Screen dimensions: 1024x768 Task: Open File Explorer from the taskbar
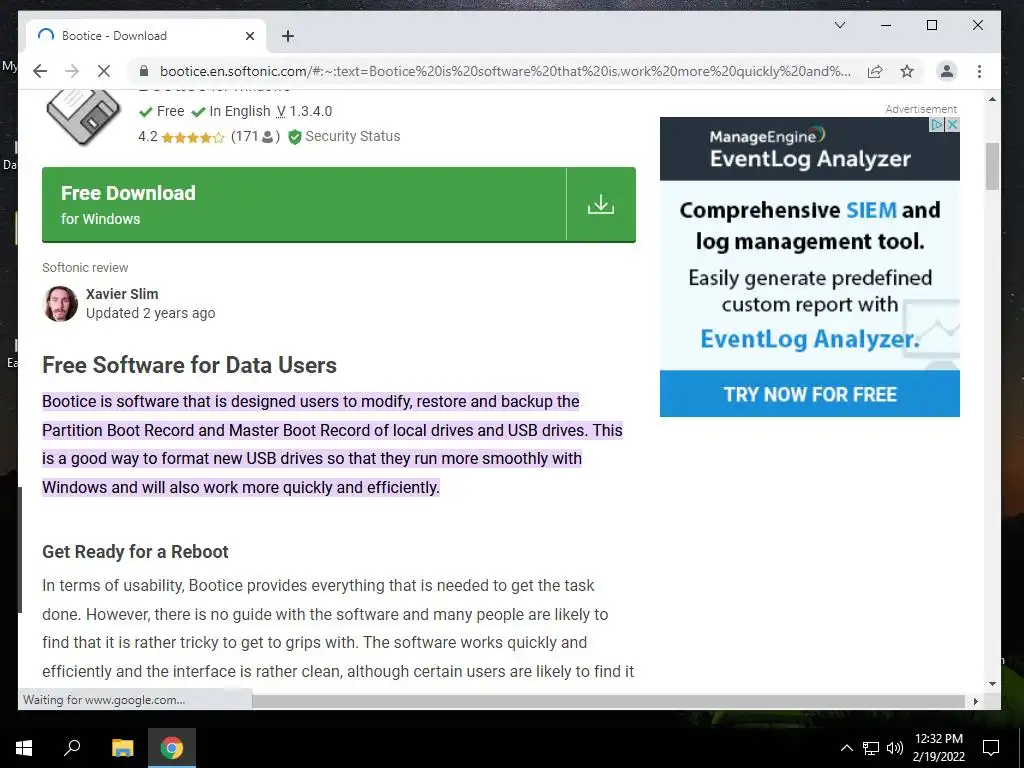(x=122, y=748)
